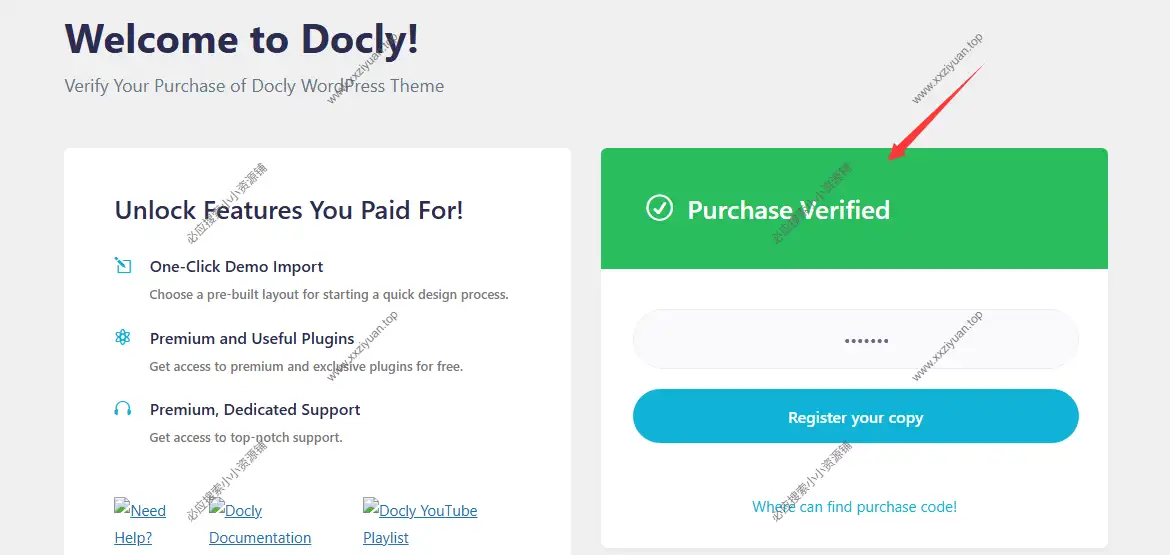
Task: Click the One-Click Demo Import icon
Action: pos(123,266)
